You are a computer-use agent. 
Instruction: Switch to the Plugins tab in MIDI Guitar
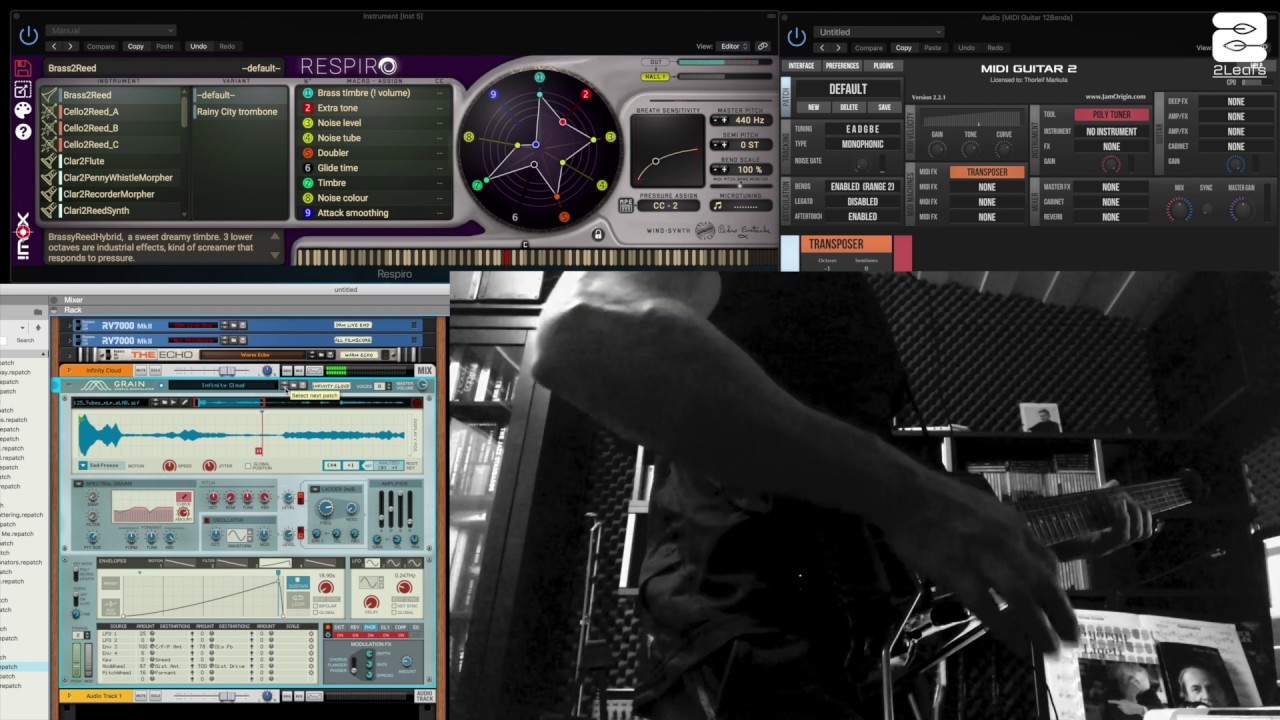tap(883, 66)
